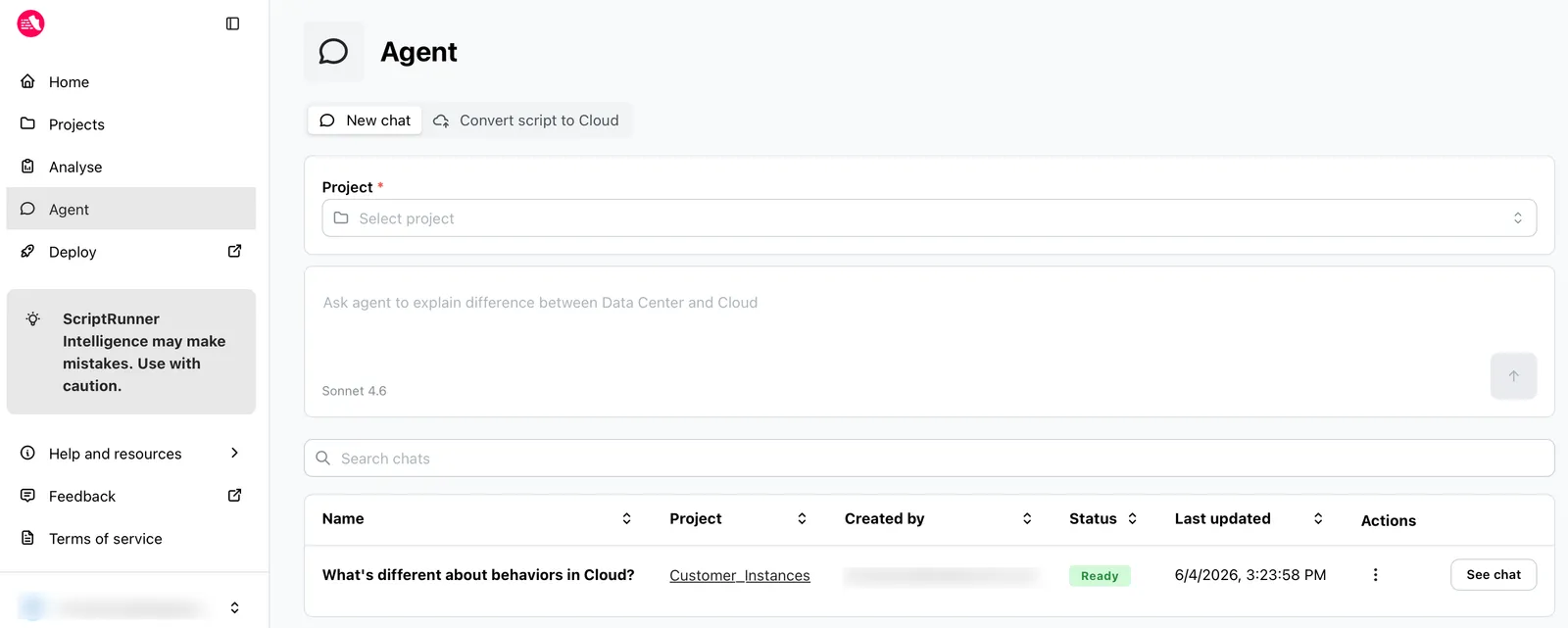Click the send arrow button

(x=1513, y=376)
